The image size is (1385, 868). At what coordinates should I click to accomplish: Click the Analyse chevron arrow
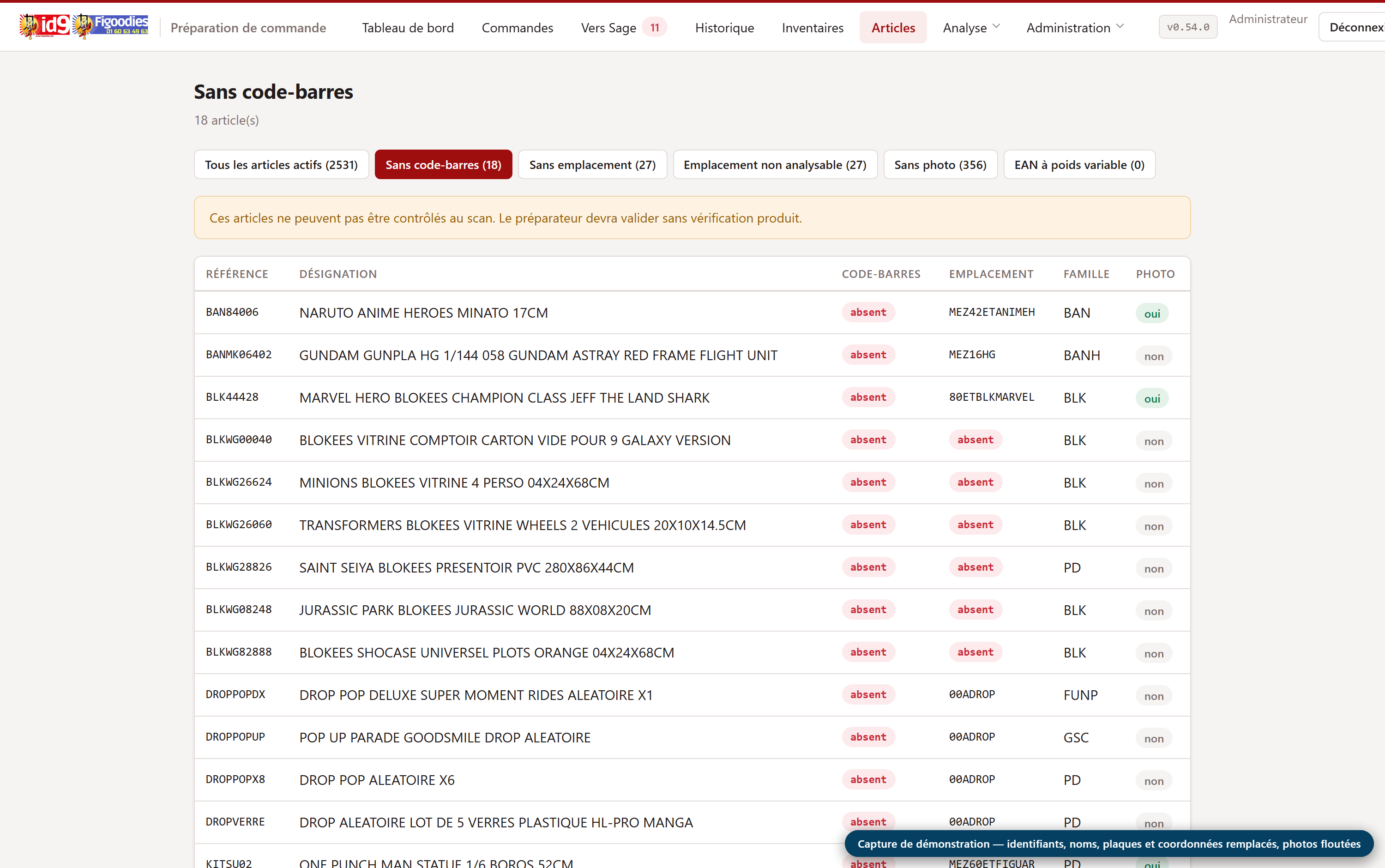(x=996, y=26)
